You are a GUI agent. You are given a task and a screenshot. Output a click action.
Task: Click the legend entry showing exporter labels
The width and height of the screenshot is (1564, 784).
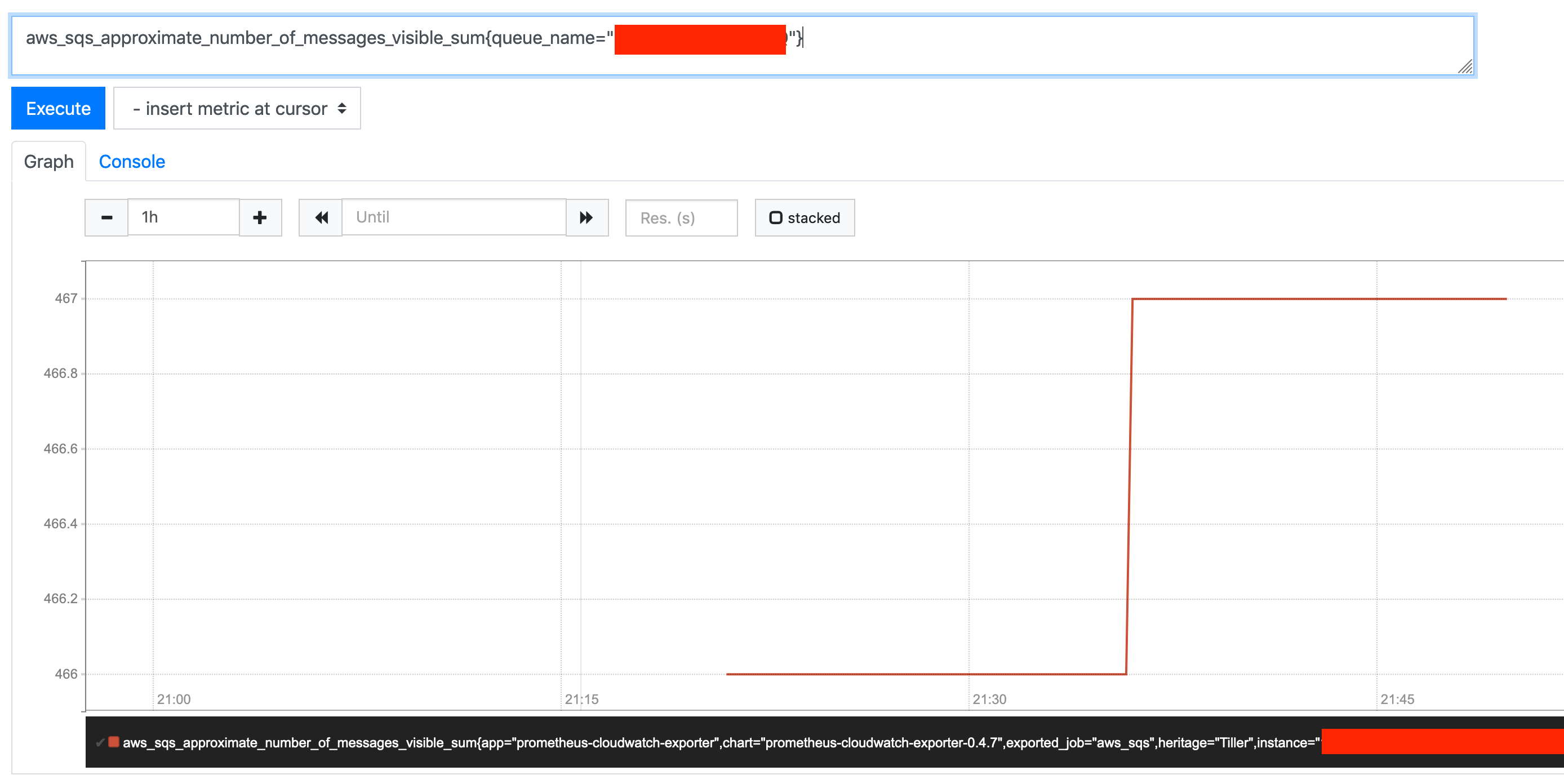607,742
